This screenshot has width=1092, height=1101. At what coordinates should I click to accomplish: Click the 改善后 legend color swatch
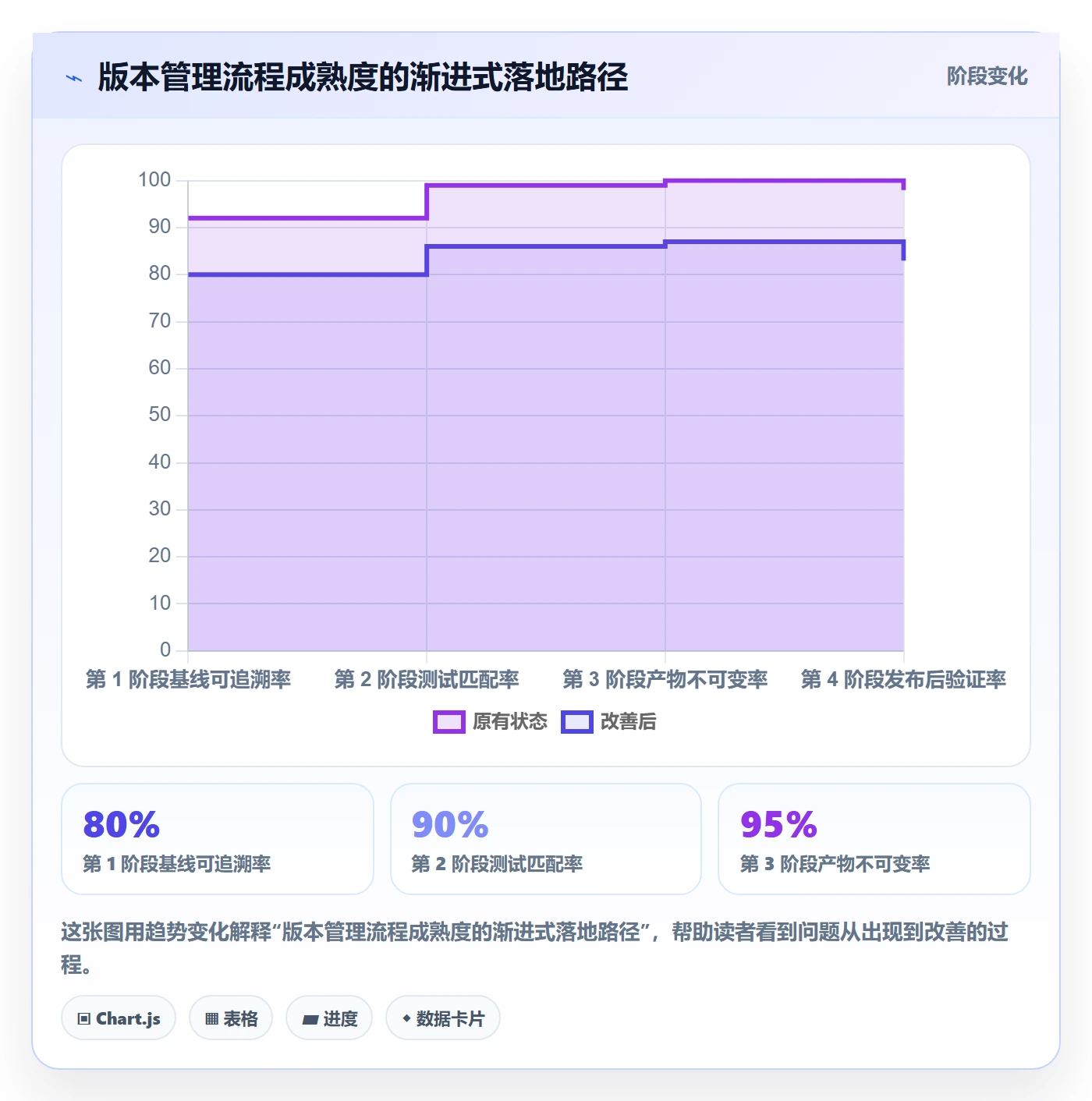(577, 722)
